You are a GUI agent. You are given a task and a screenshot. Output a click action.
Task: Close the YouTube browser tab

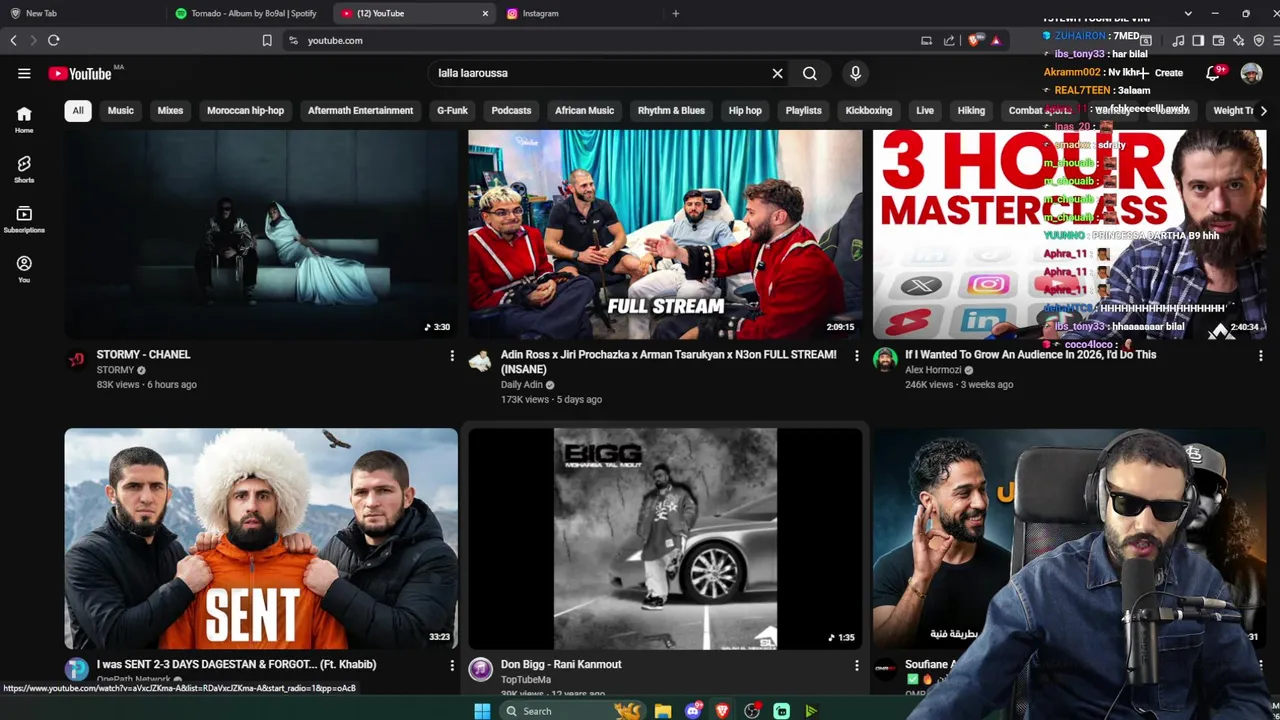tap(485, 13)
